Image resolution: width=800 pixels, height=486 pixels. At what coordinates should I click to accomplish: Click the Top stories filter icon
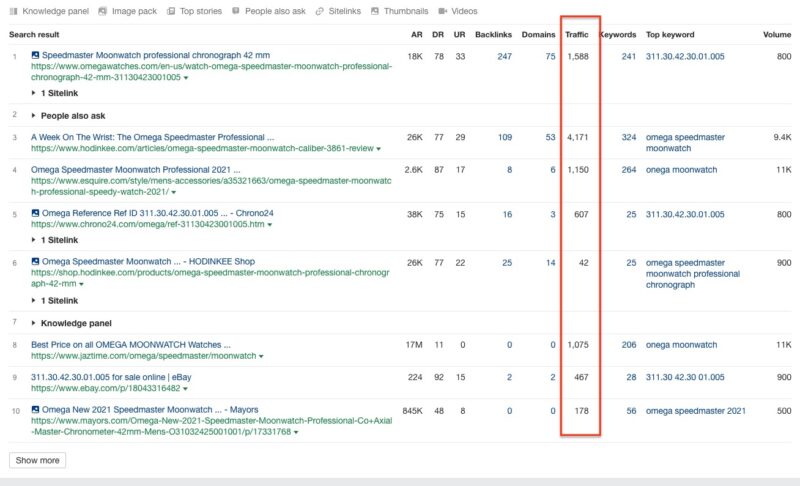(x=171, y=11)
